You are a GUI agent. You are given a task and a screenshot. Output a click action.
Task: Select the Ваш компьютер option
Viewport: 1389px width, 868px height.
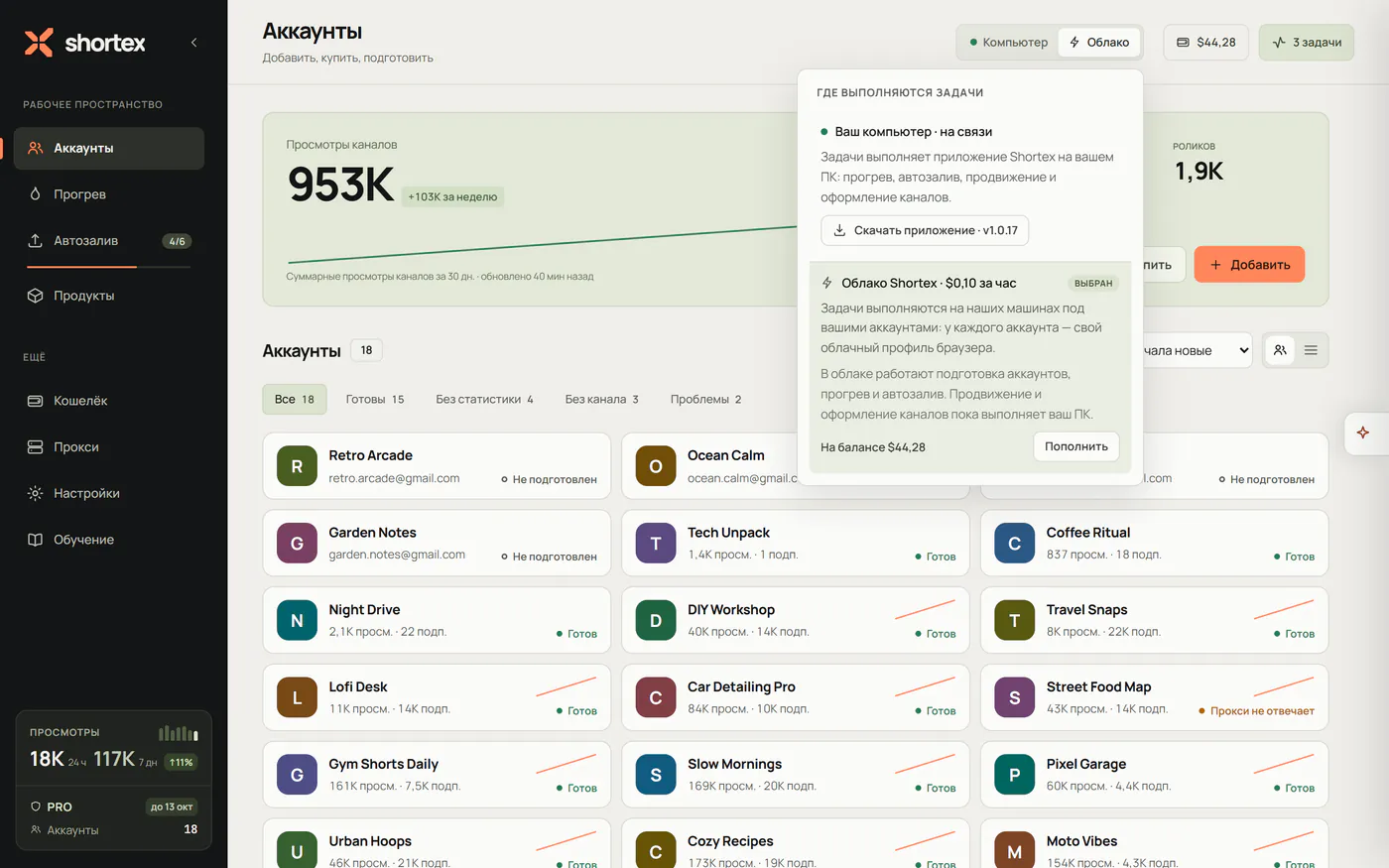970,184
